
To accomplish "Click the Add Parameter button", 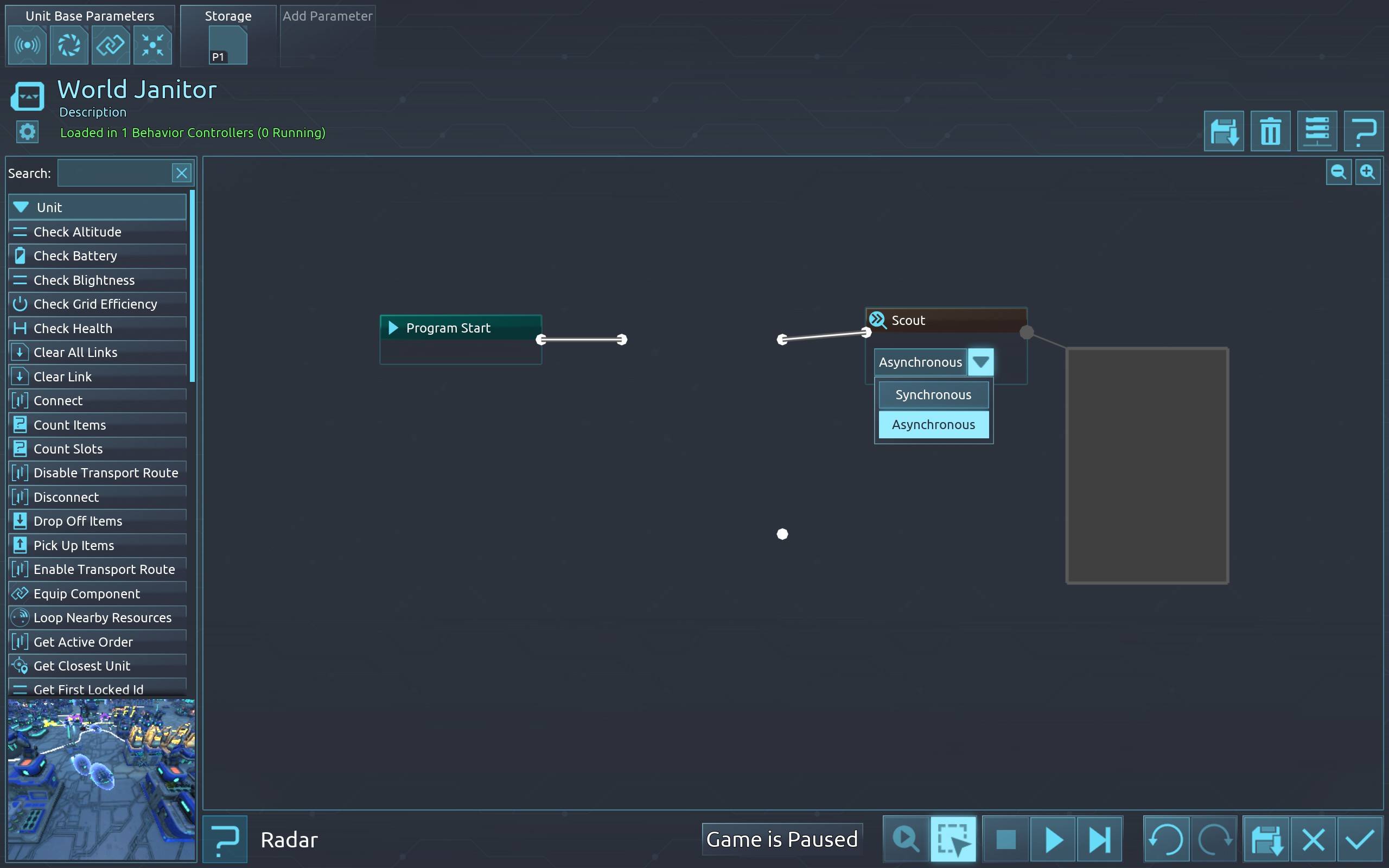I will click(327, 16).
